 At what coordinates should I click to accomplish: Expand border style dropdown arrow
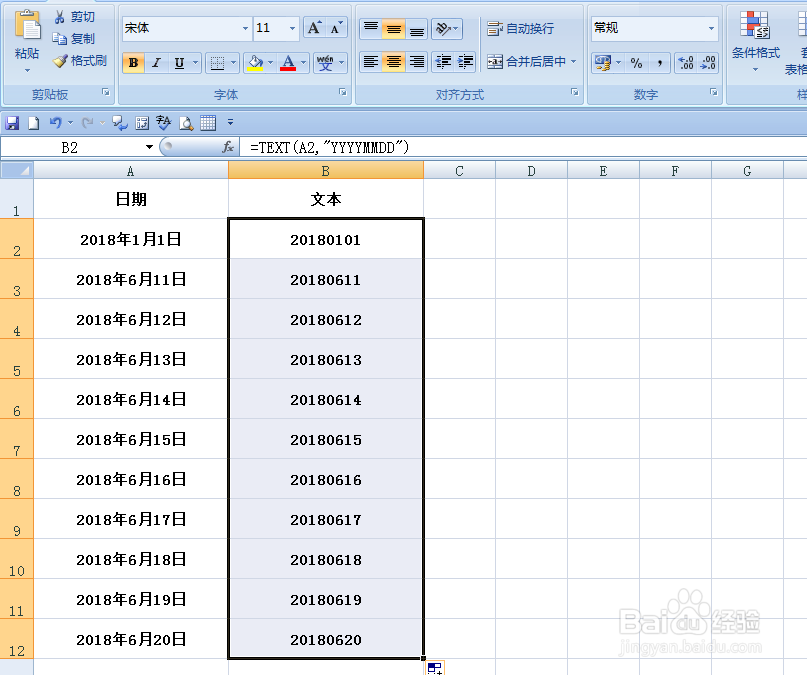(234, 63)
